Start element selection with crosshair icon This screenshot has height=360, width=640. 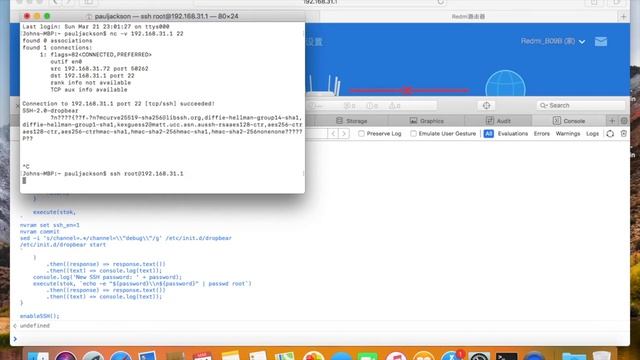[x=487, y=105]
